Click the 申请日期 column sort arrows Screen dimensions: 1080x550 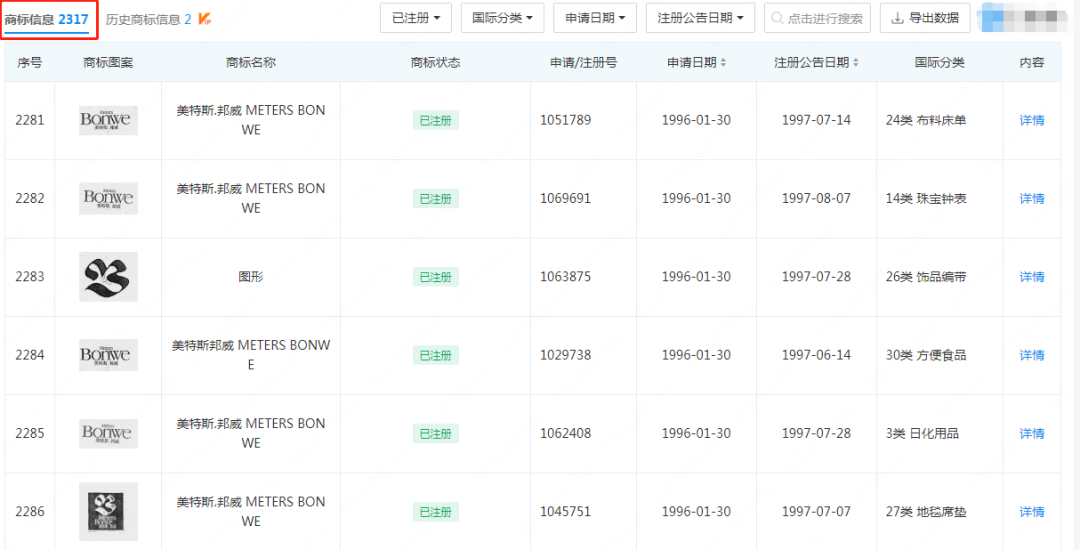723,63
